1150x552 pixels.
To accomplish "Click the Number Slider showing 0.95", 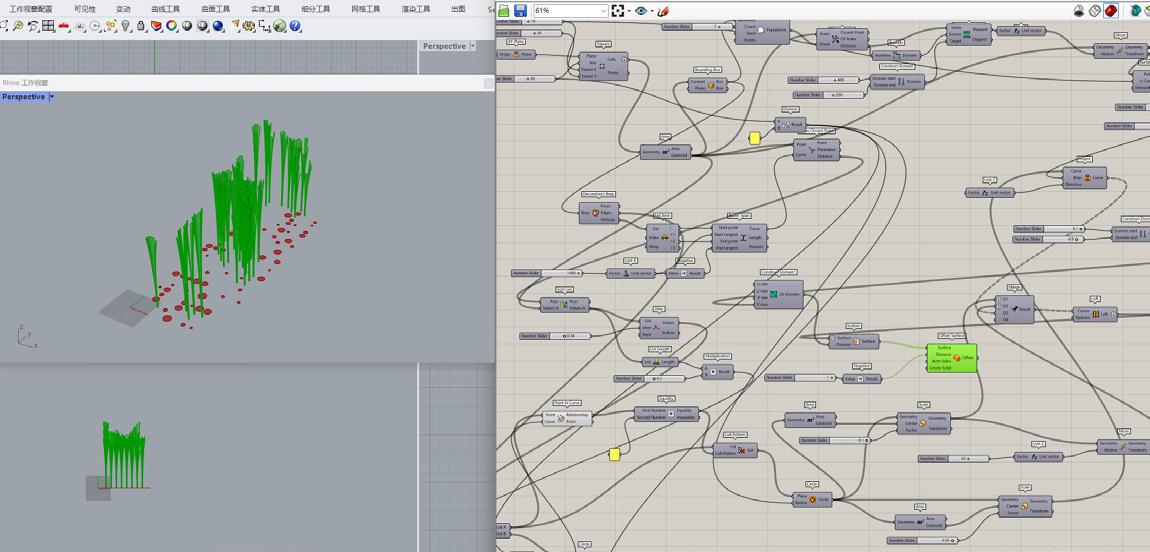I will tap(923, 540).
